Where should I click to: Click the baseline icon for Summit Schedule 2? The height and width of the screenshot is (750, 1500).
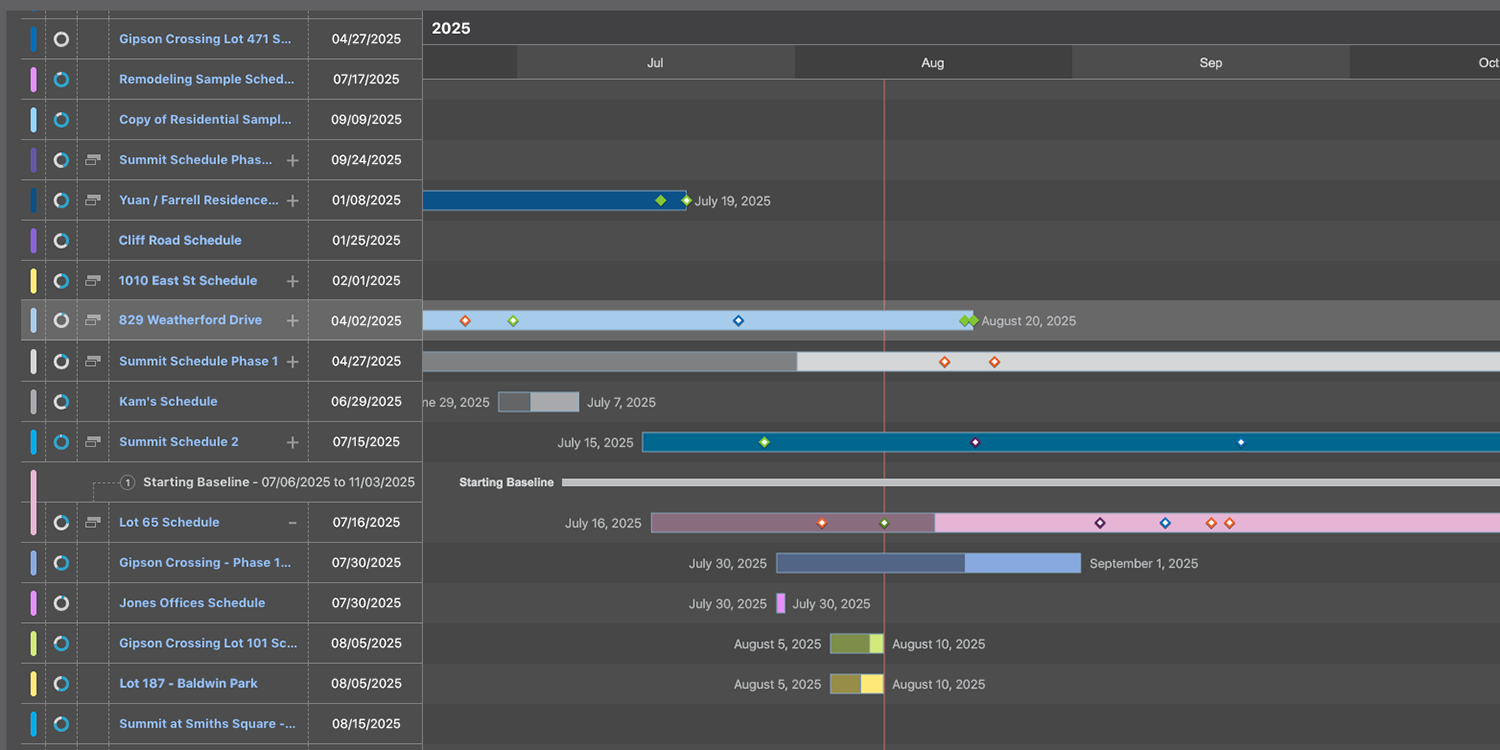tap(93, 441)
